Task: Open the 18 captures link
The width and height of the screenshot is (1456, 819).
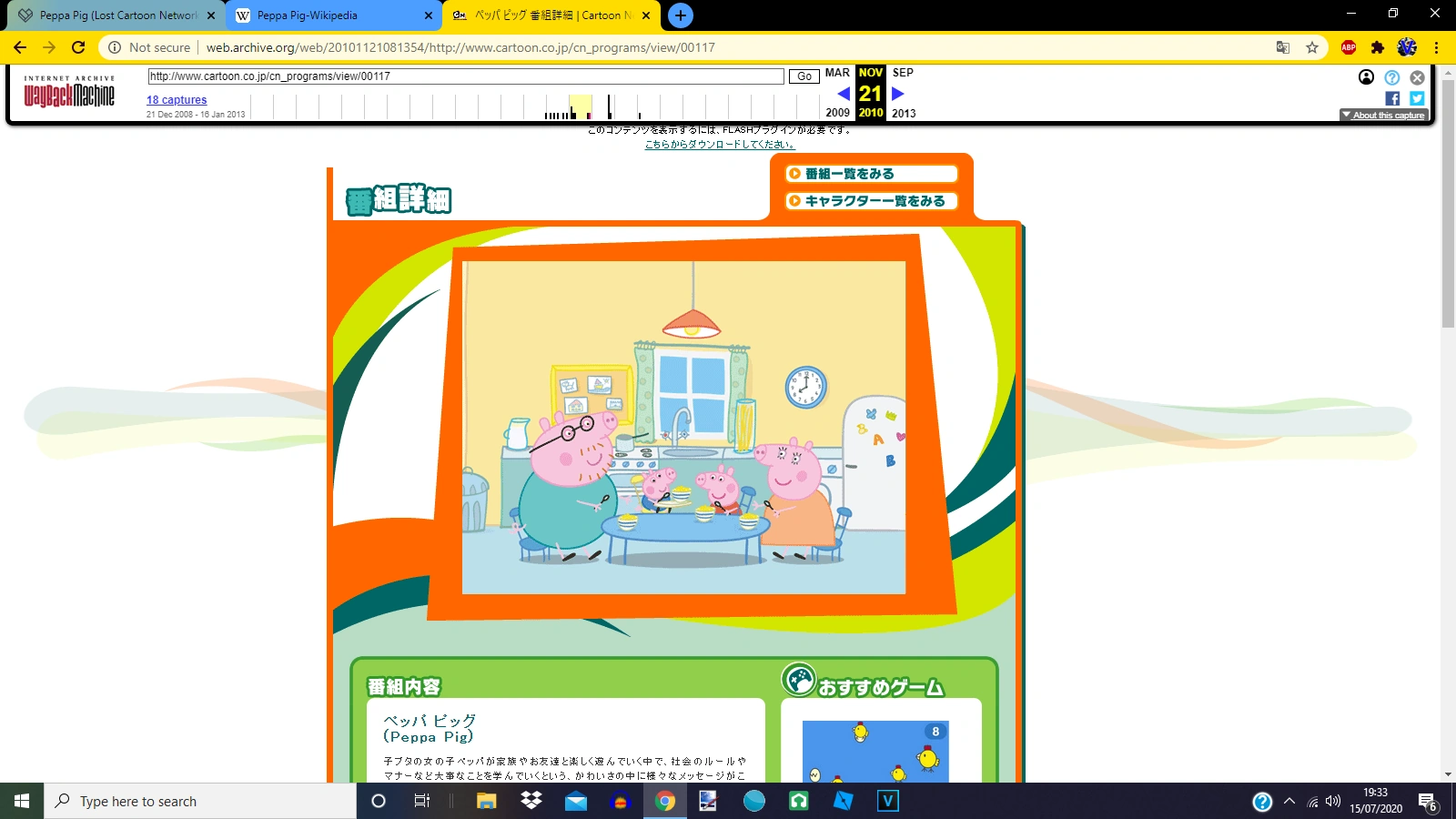Action: coord(177,100)
